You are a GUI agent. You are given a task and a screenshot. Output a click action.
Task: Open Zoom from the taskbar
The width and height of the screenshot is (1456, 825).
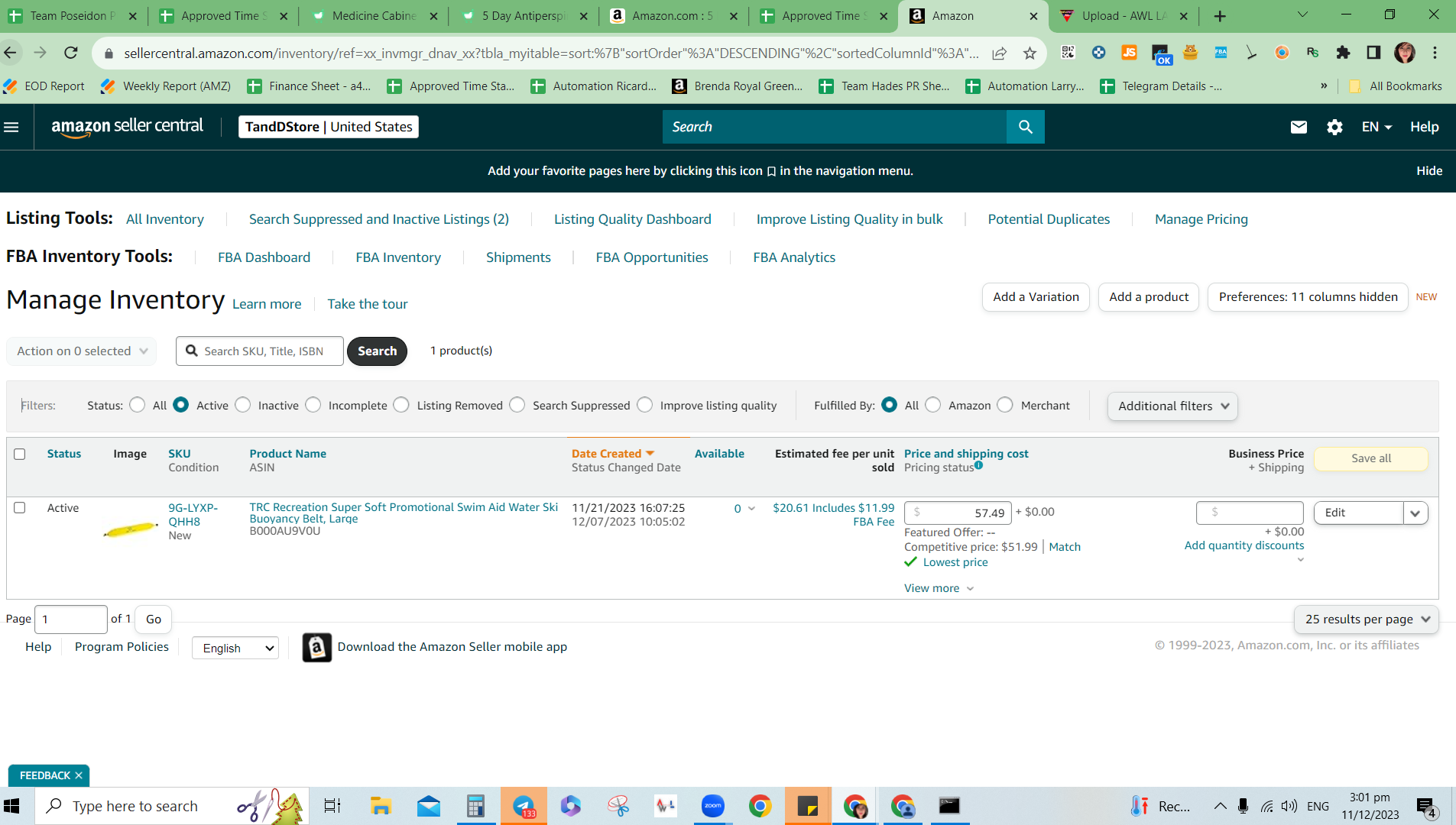713,806
